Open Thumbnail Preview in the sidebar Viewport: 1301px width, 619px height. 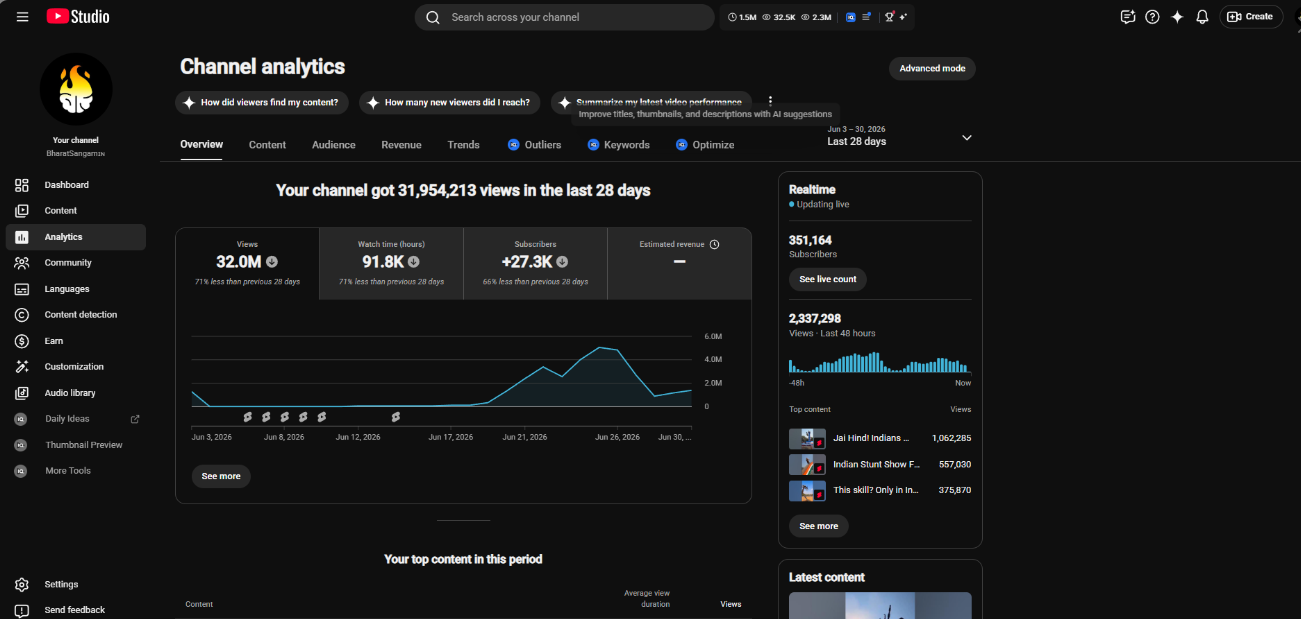pyautogui.click(x=76, y=445)
